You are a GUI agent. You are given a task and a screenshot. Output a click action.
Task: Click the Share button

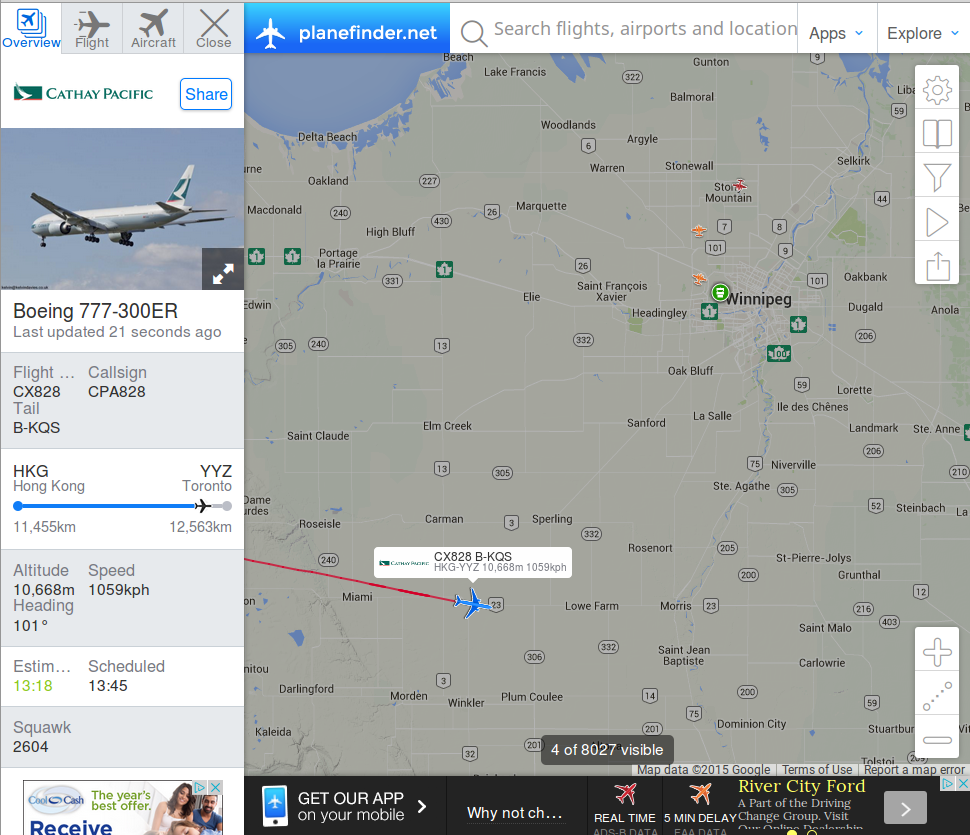[x=206, y=94]
